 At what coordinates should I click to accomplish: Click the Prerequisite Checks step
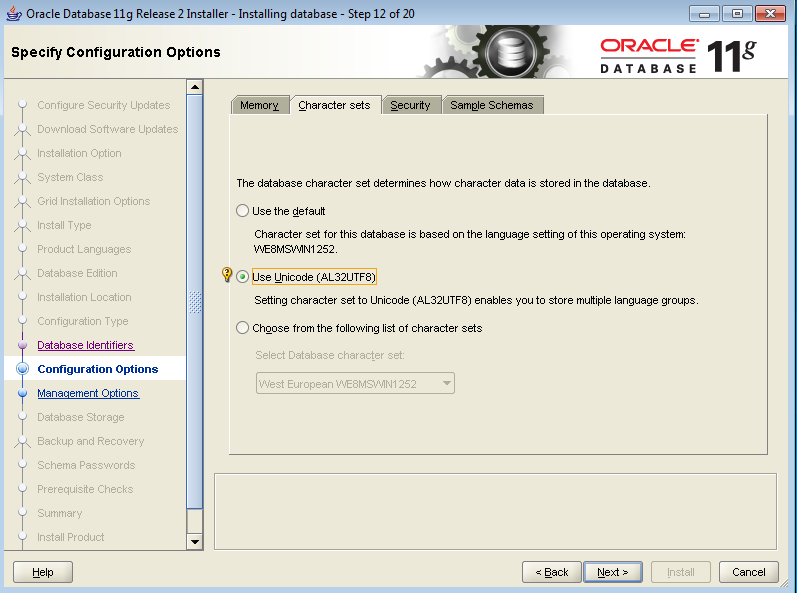(x=85, y=489)
